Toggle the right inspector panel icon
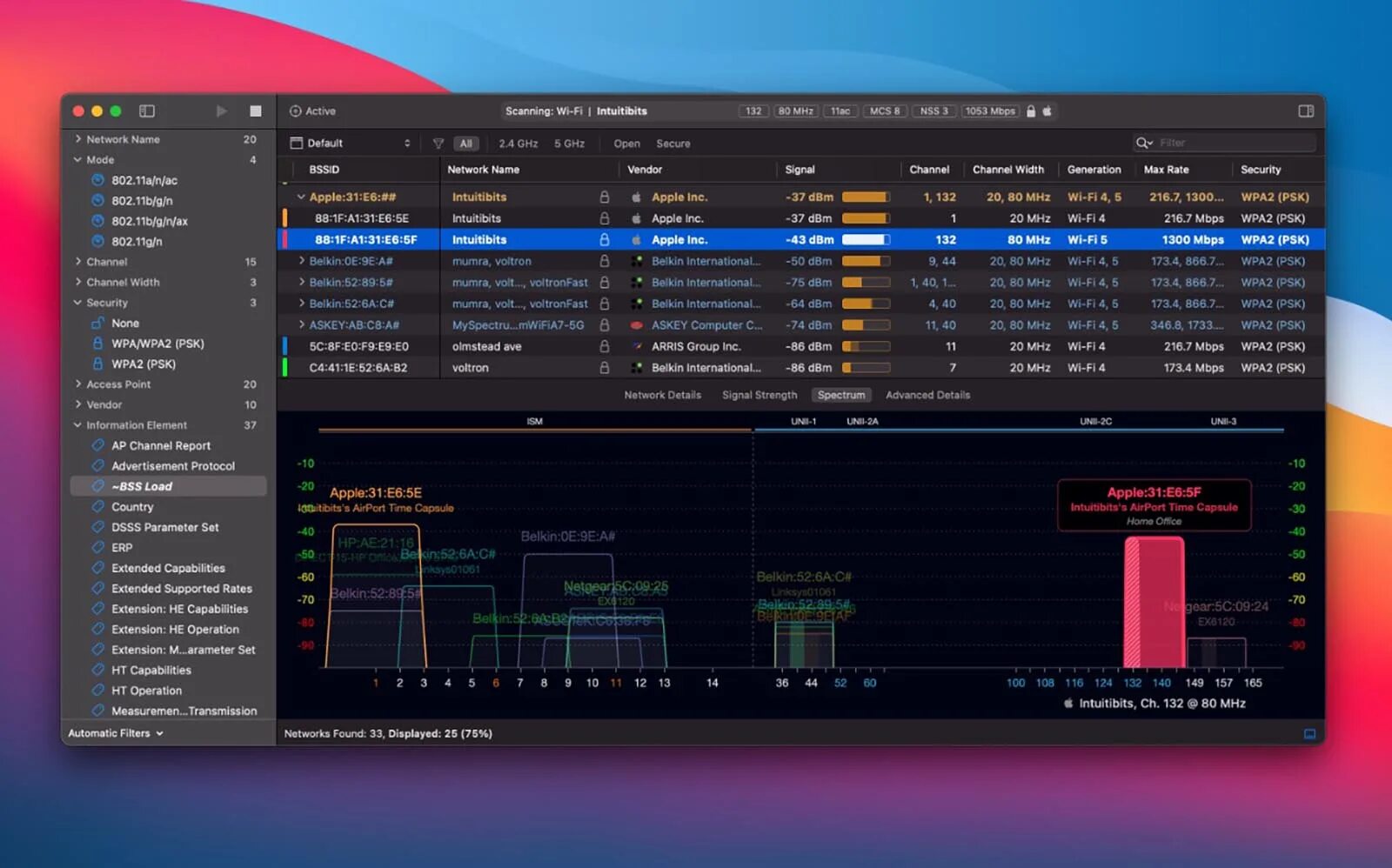Viewport: 1392px width, 868px height. point(1306,111)
